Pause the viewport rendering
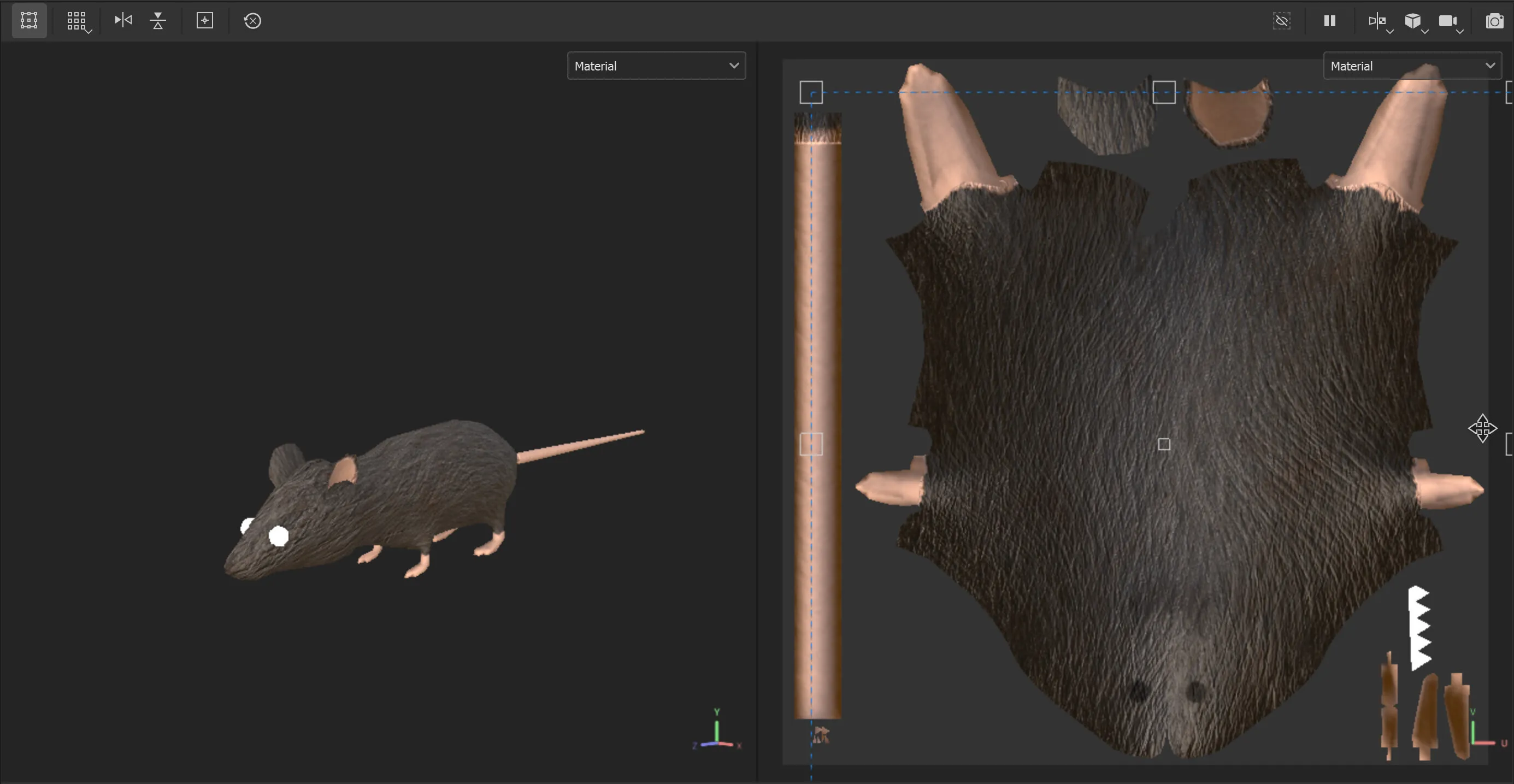The image size is (1514, 784). pos(1329,21)
